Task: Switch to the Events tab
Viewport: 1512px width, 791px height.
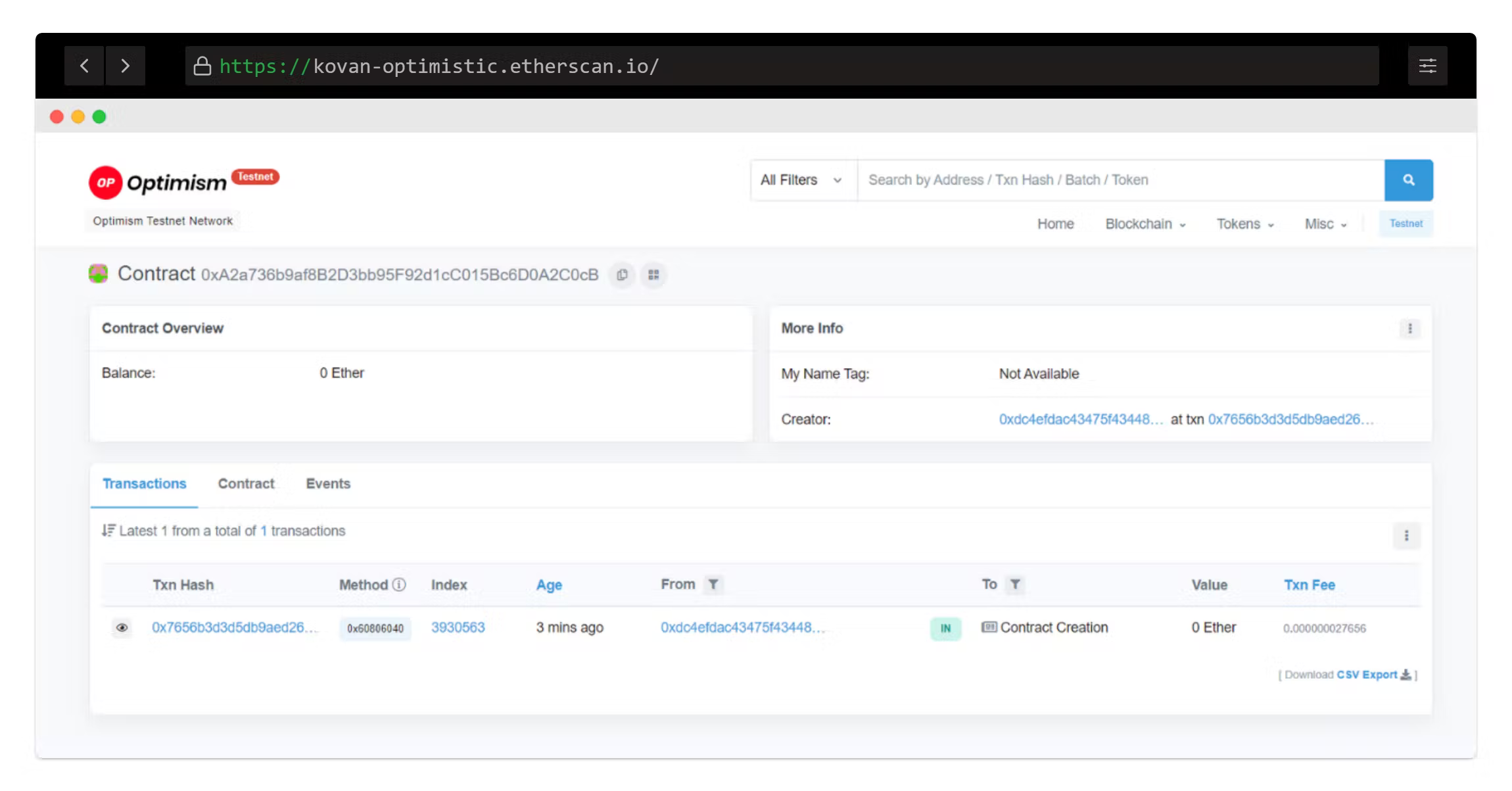Action: [328, 484]
